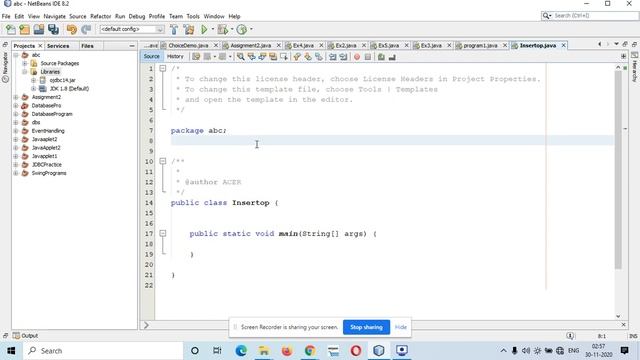Click the Task View taskbar icon
Image resolution: width=640 pixels, height=360 pixels.
click(x=217, y=351)
